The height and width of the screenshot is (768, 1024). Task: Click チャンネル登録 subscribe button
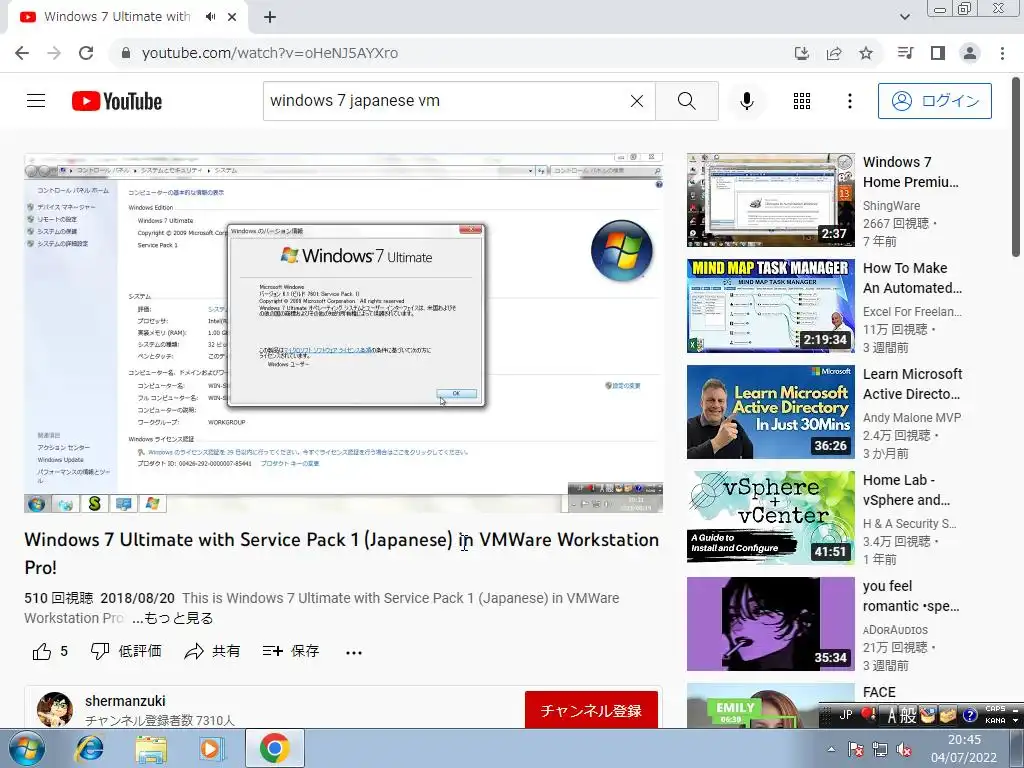[591, 710]
